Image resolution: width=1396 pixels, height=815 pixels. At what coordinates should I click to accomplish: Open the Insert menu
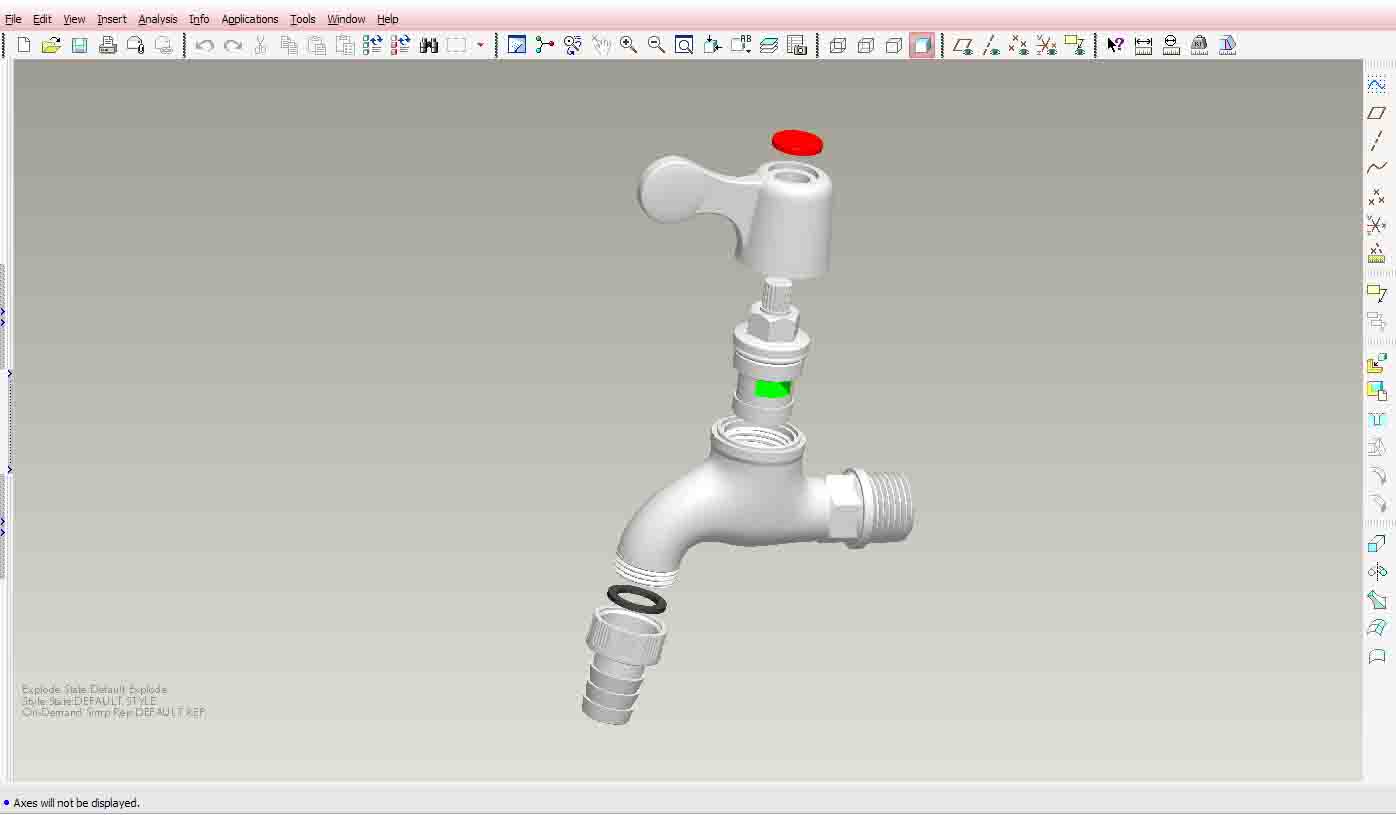point(112,19)
